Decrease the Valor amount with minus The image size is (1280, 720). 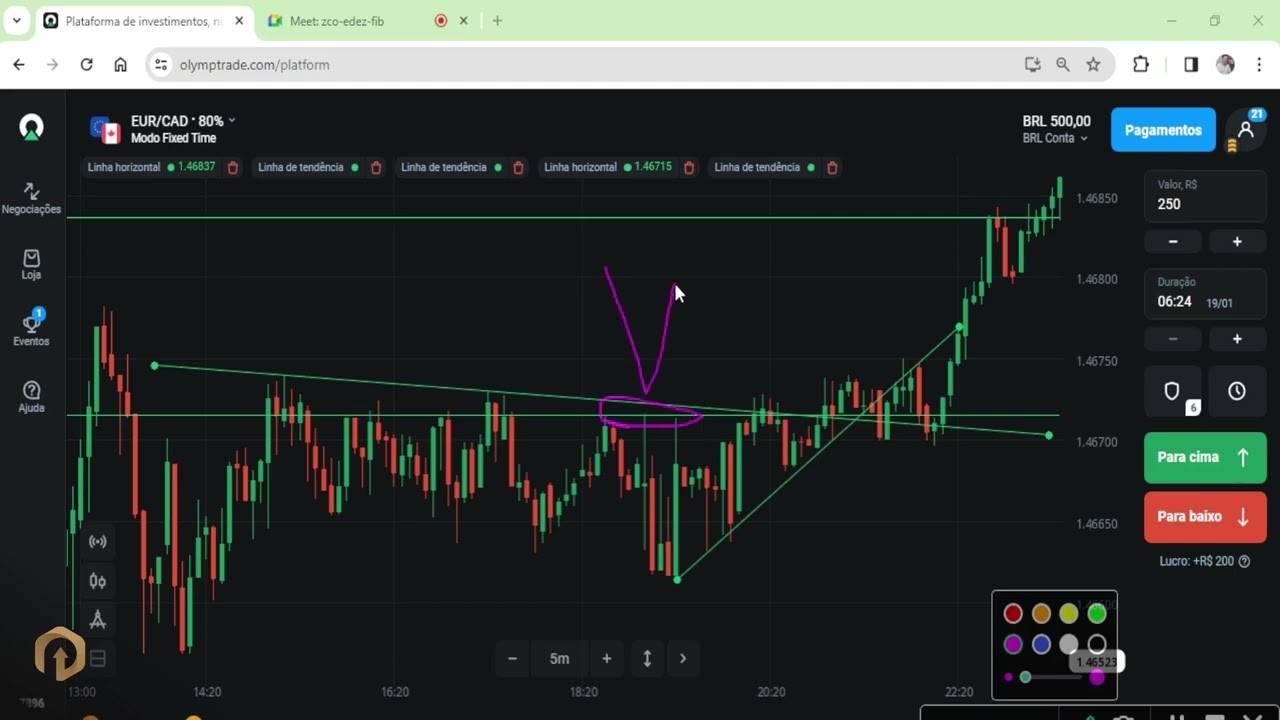[x=1173, y=242]
